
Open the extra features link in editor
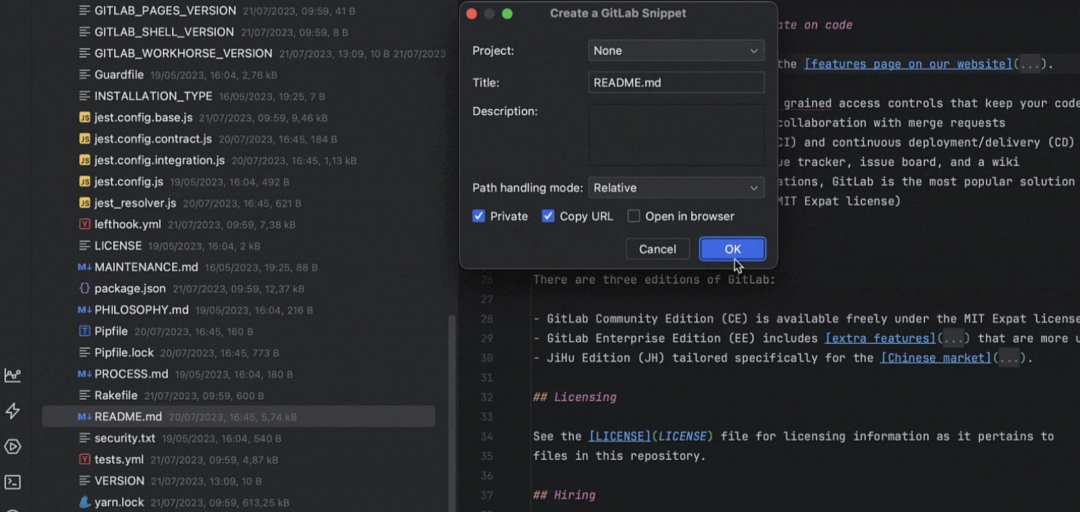[x=880, y=338]
